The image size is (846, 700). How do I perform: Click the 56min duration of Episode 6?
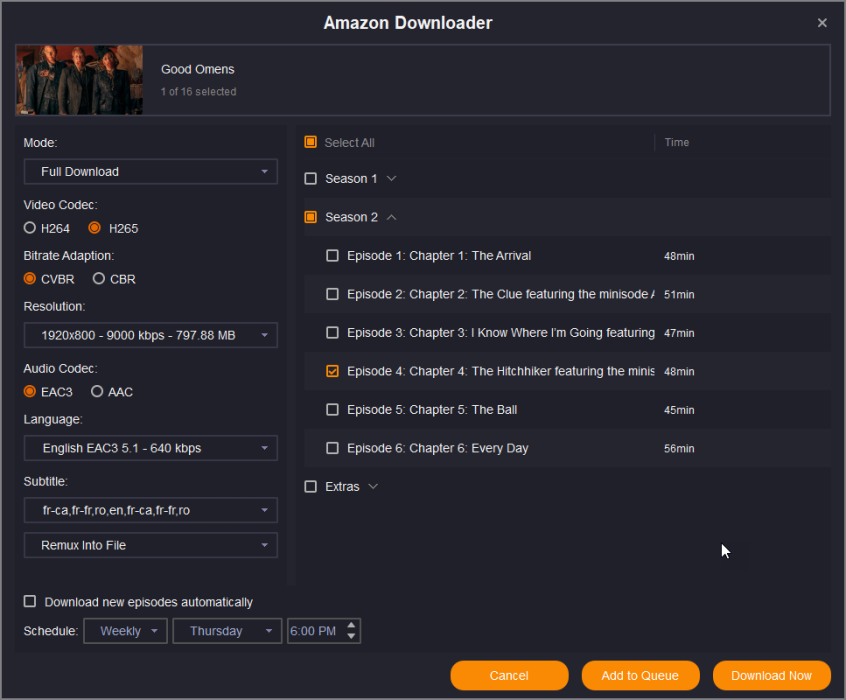[679, 448]
